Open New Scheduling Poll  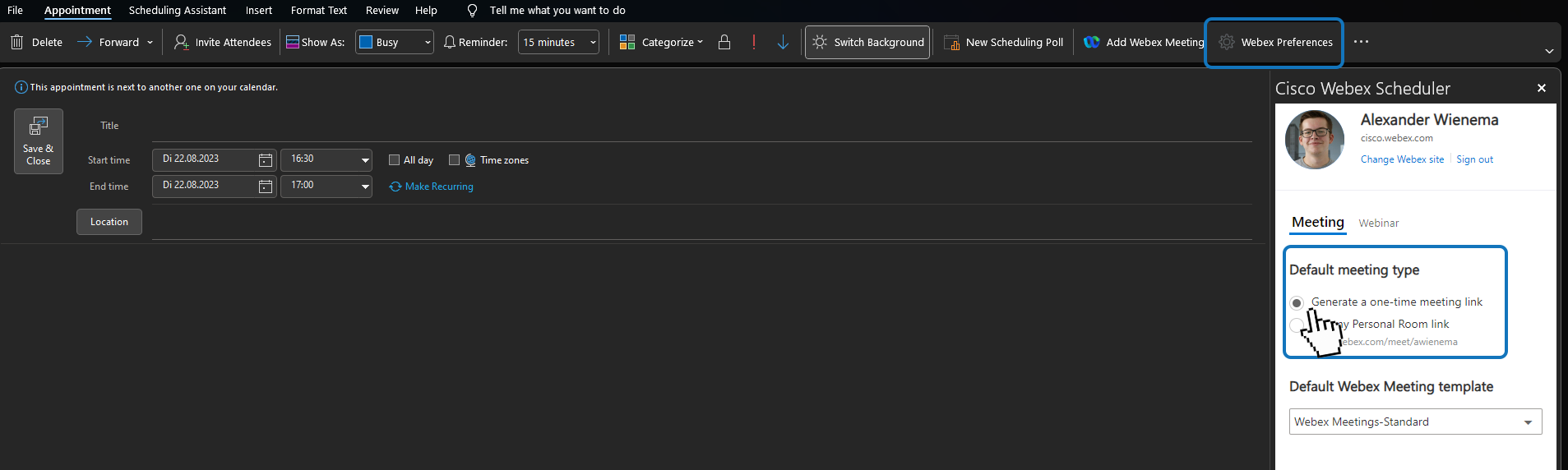point(1004,42)
